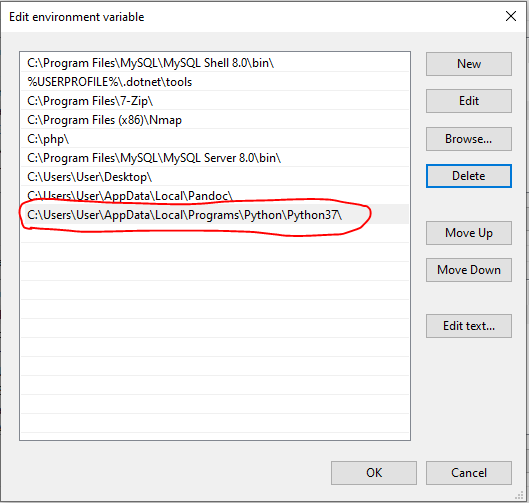The image size is (529, 503).
Task: Delete the selected path entry
Action: (x=469, y=176)
